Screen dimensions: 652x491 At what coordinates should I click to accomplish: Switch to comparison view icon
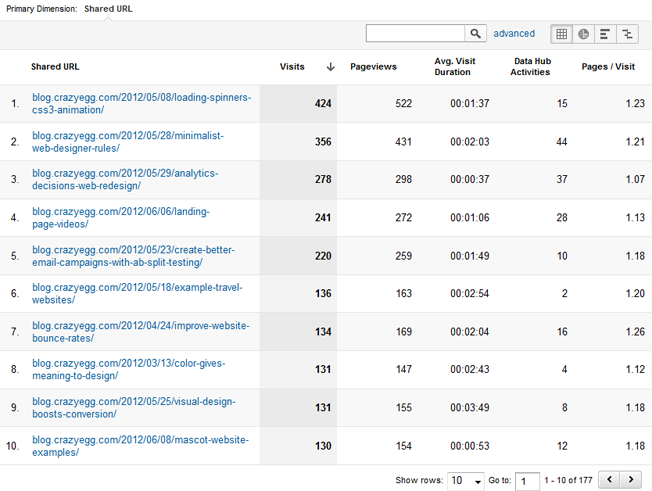[x=627, y=34]
